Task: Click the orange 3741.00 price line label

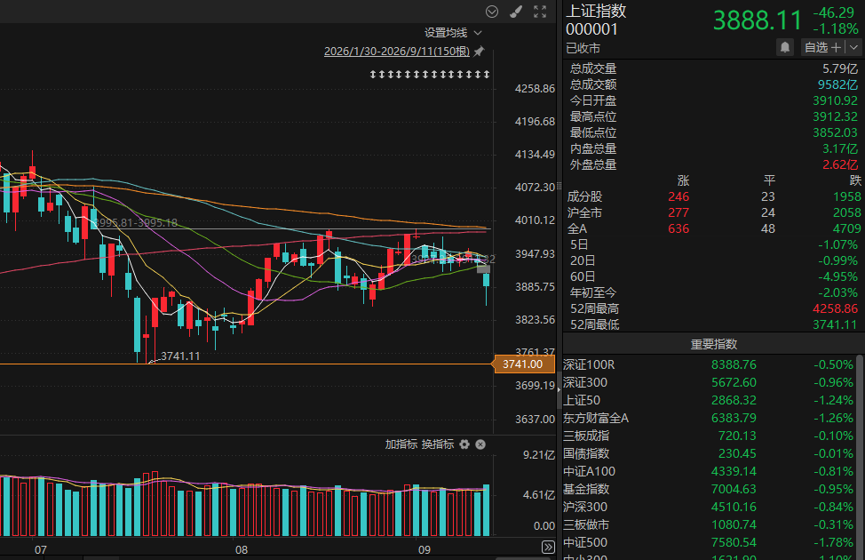Action: click(x=523, y=364)
